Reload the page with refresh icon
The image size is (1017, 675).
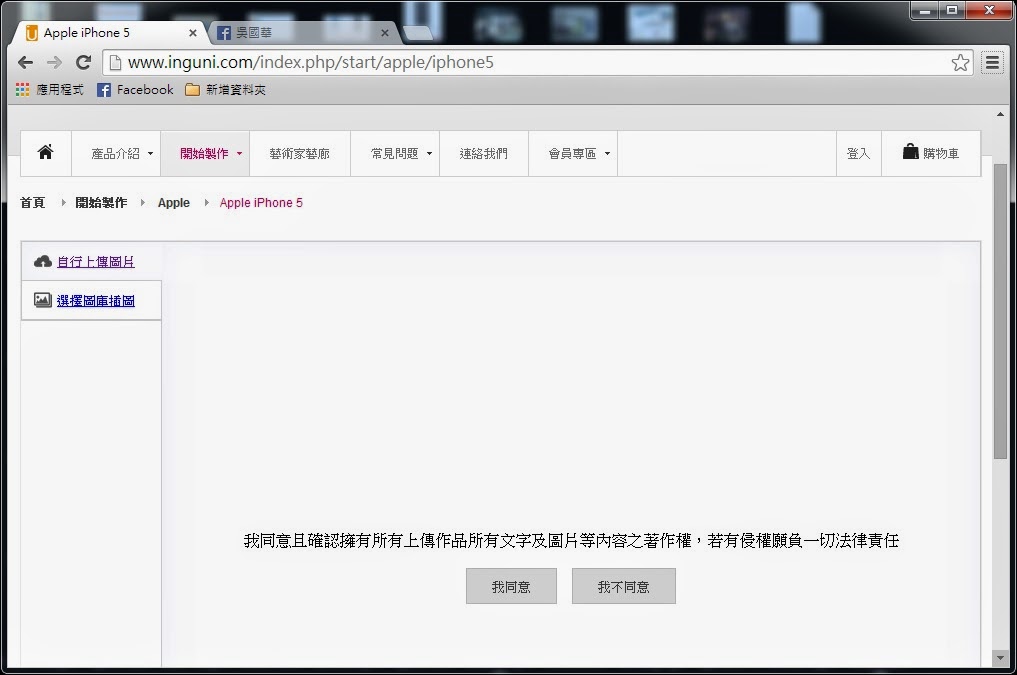(x=83, y=62)
